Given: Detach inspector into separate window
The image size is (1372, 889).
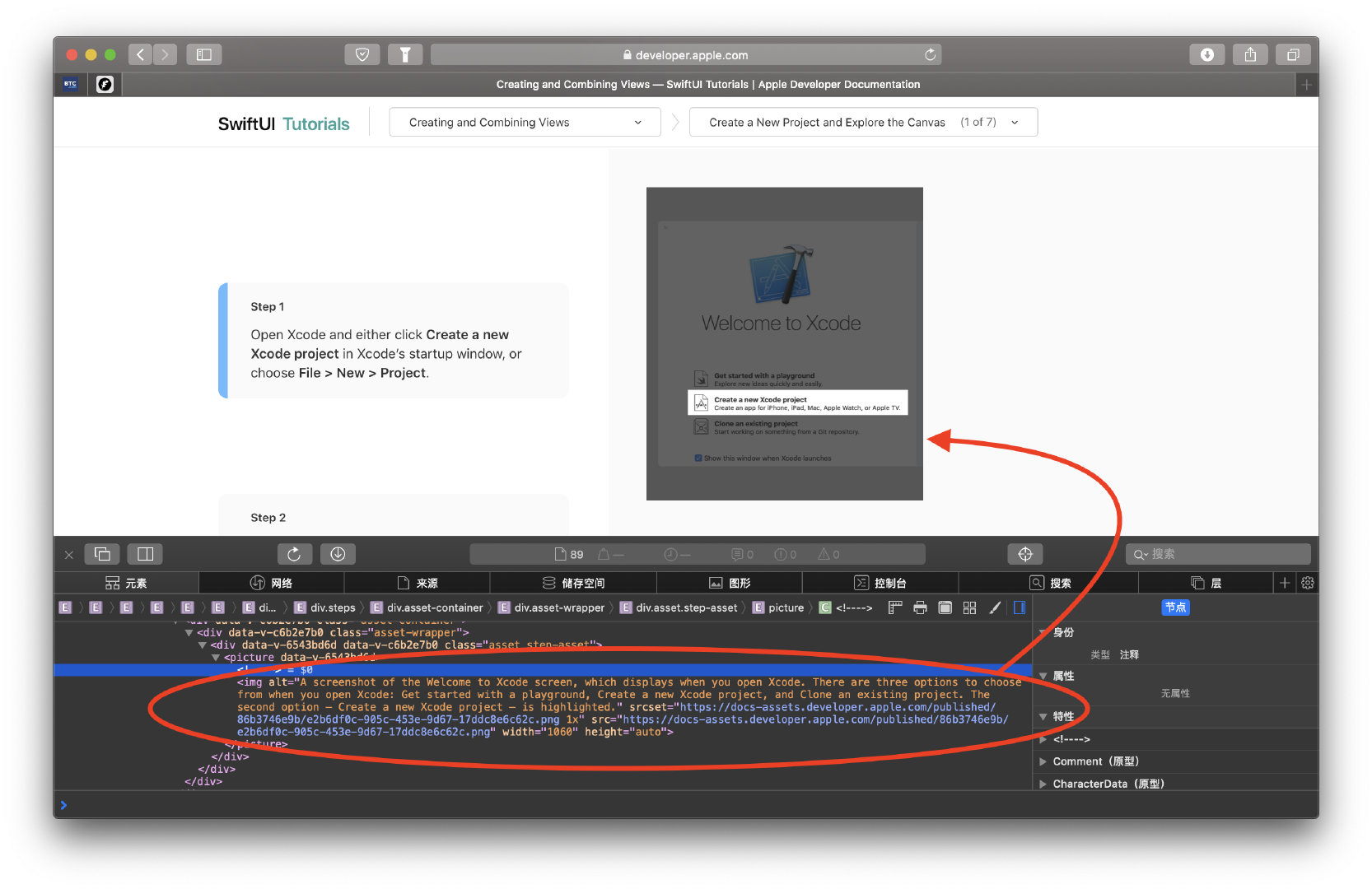Looking at the screenshot, I should click(x=103, y=554).
